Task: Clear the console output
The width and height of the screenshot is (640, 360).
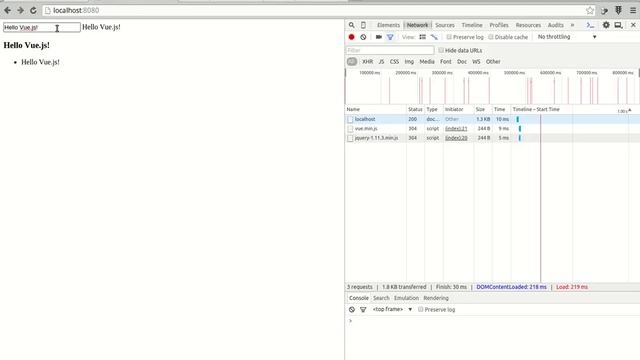Action: pos(351,309)
